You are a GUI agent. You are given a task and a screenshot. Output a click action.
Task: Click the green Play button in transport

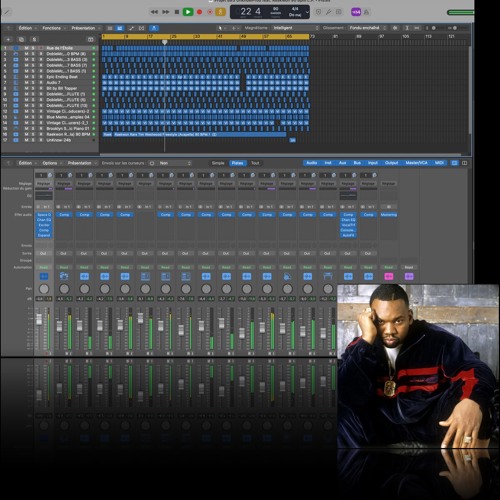click(188, 12)
